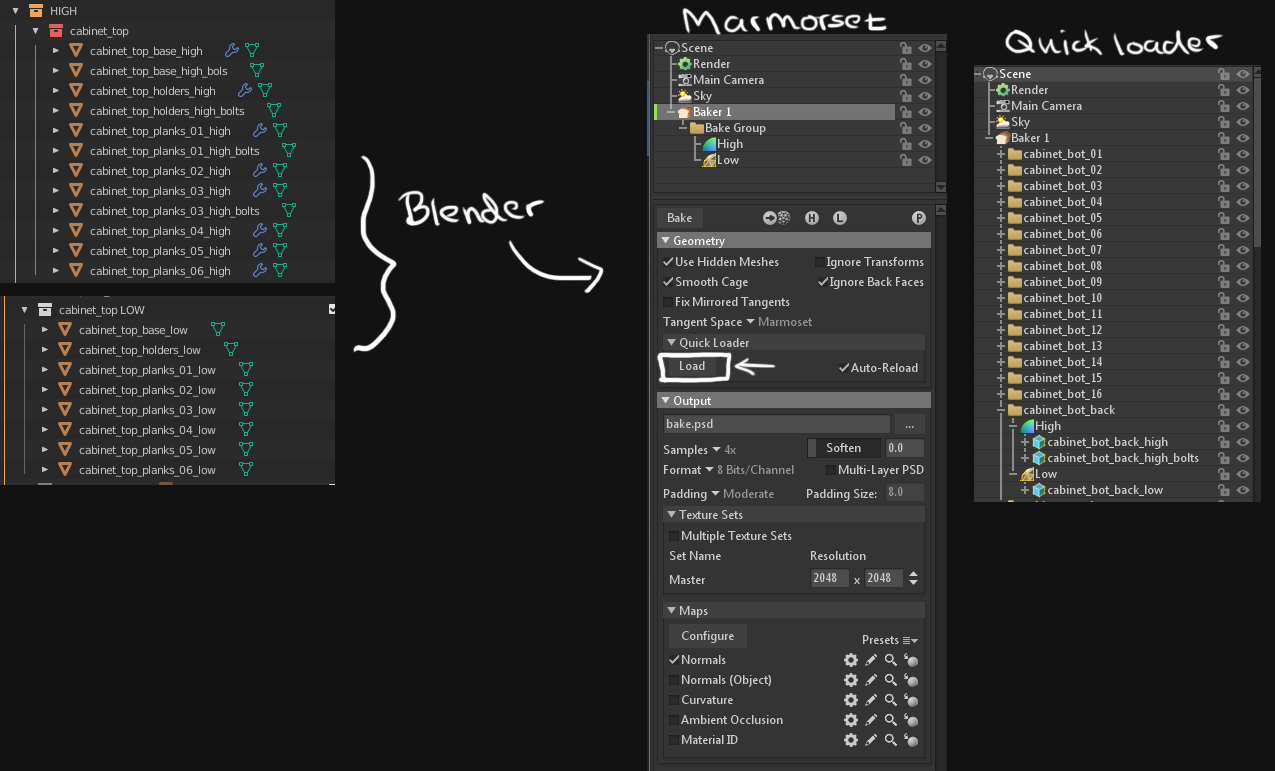The height and width of the screenshot is (771, 1275).
Task: Open the settings gear for the Normals map
Action: pyautogui.click(x=851, y=660)
